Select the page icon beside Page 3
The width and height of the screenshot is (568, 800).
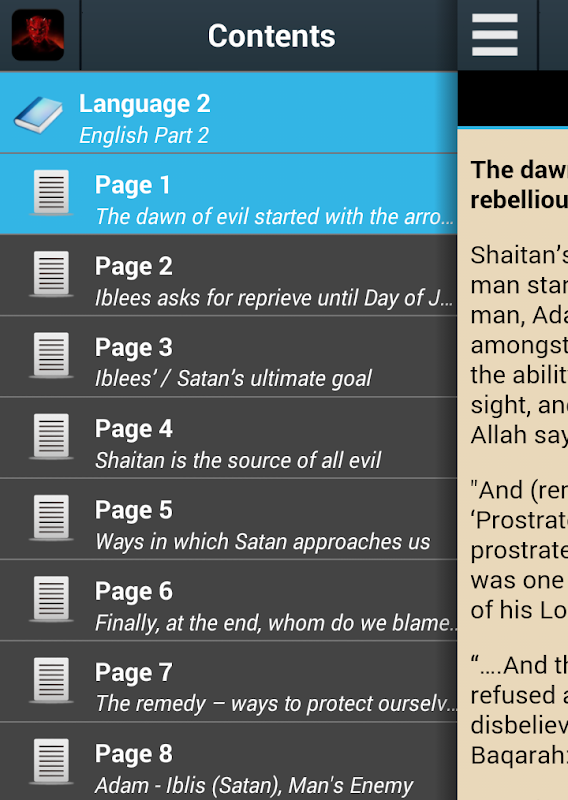tap(51, 355)
